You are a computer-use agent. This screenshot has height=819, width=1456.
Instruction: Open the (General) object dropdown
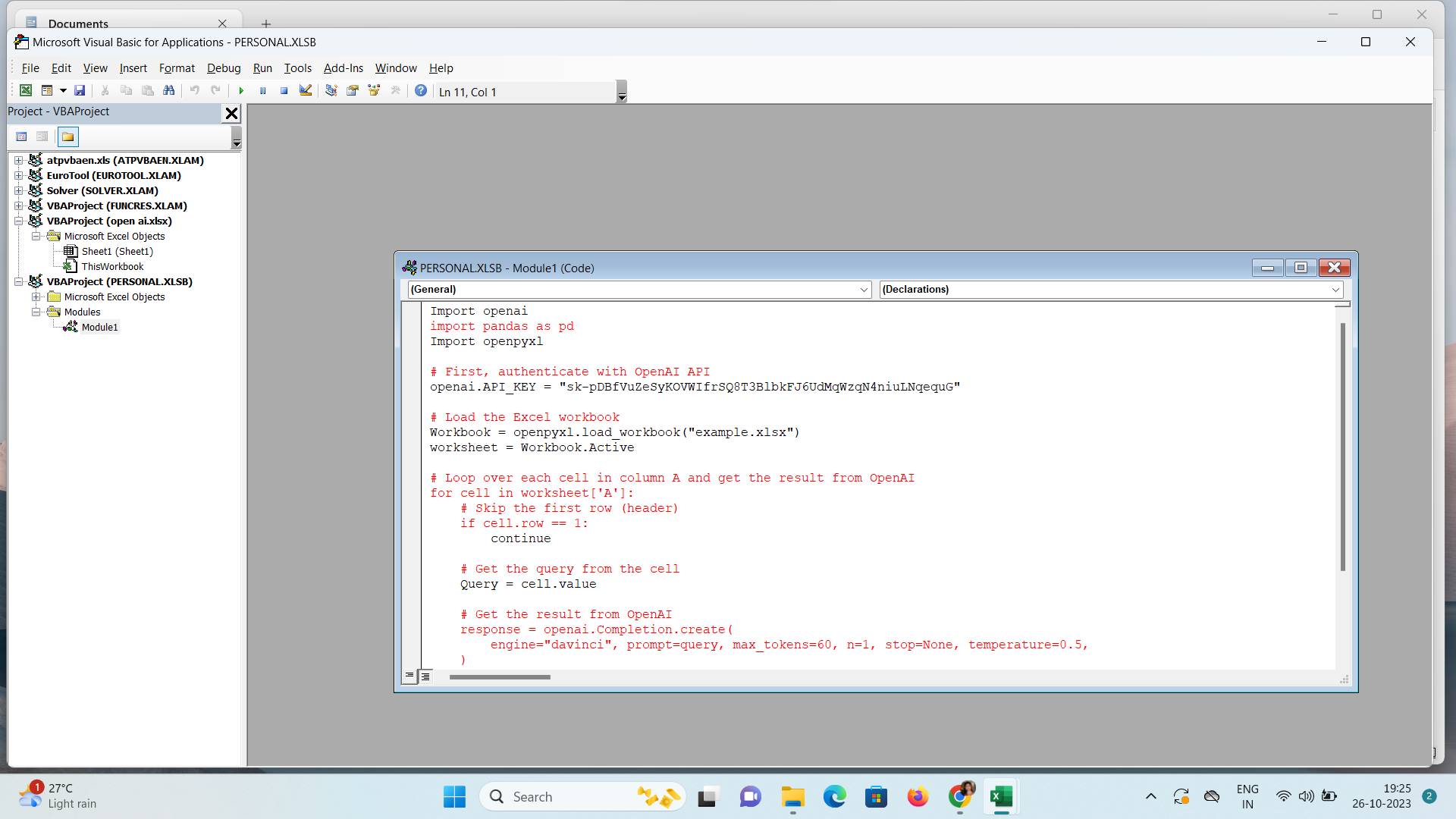tap(639, 290)
